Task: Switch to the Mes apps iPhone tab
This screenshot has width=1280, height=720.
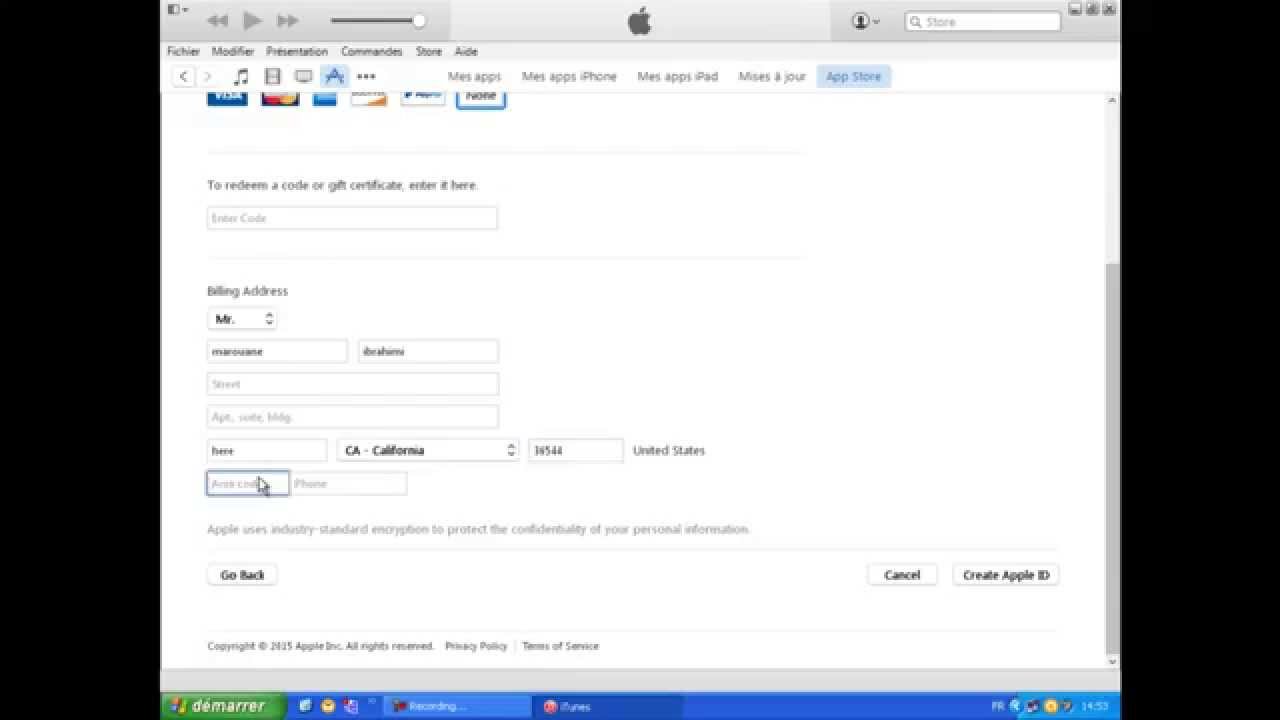Action: click(569, 76)
